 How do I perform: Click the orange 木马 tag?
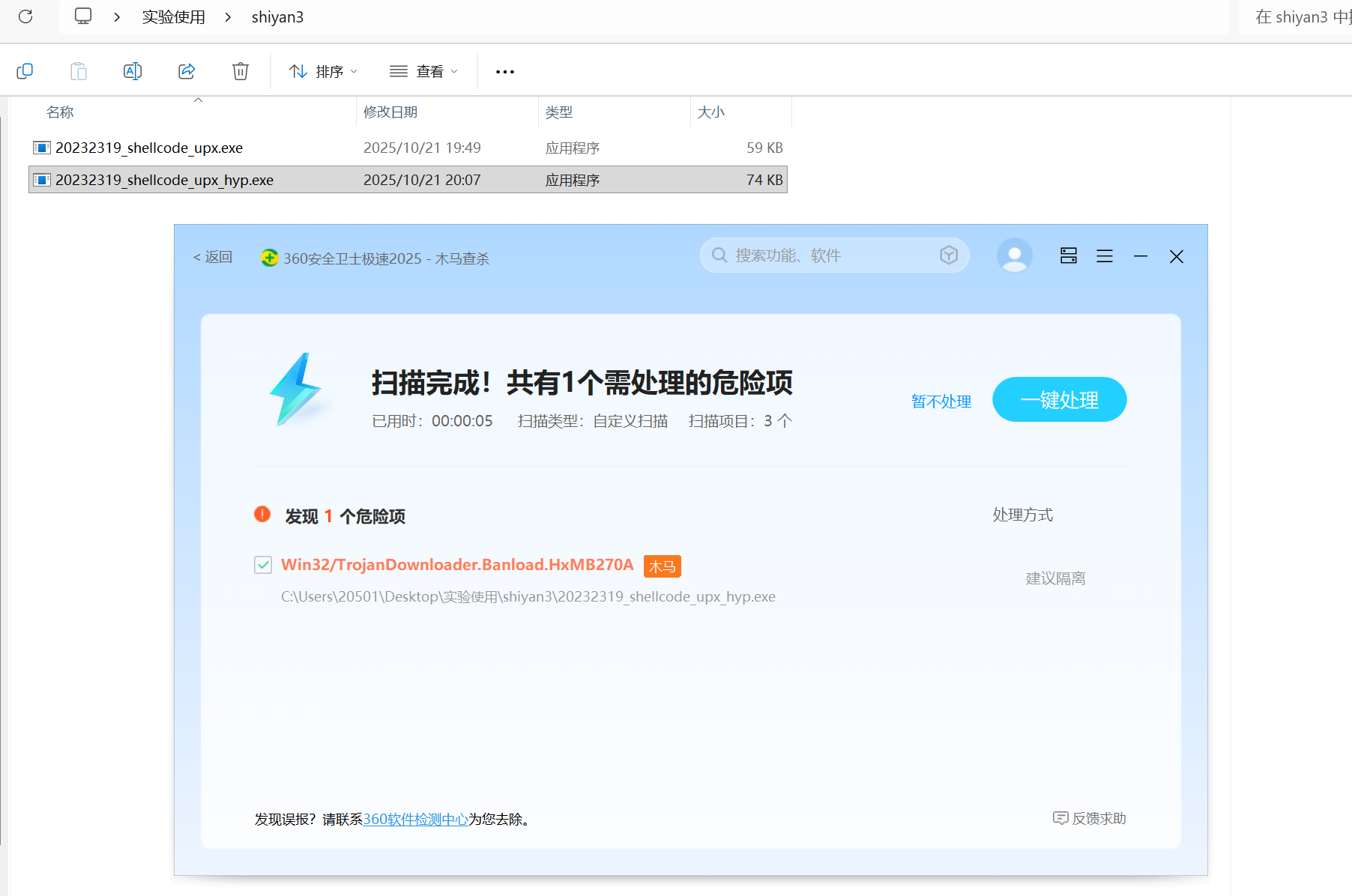point(663,566)
